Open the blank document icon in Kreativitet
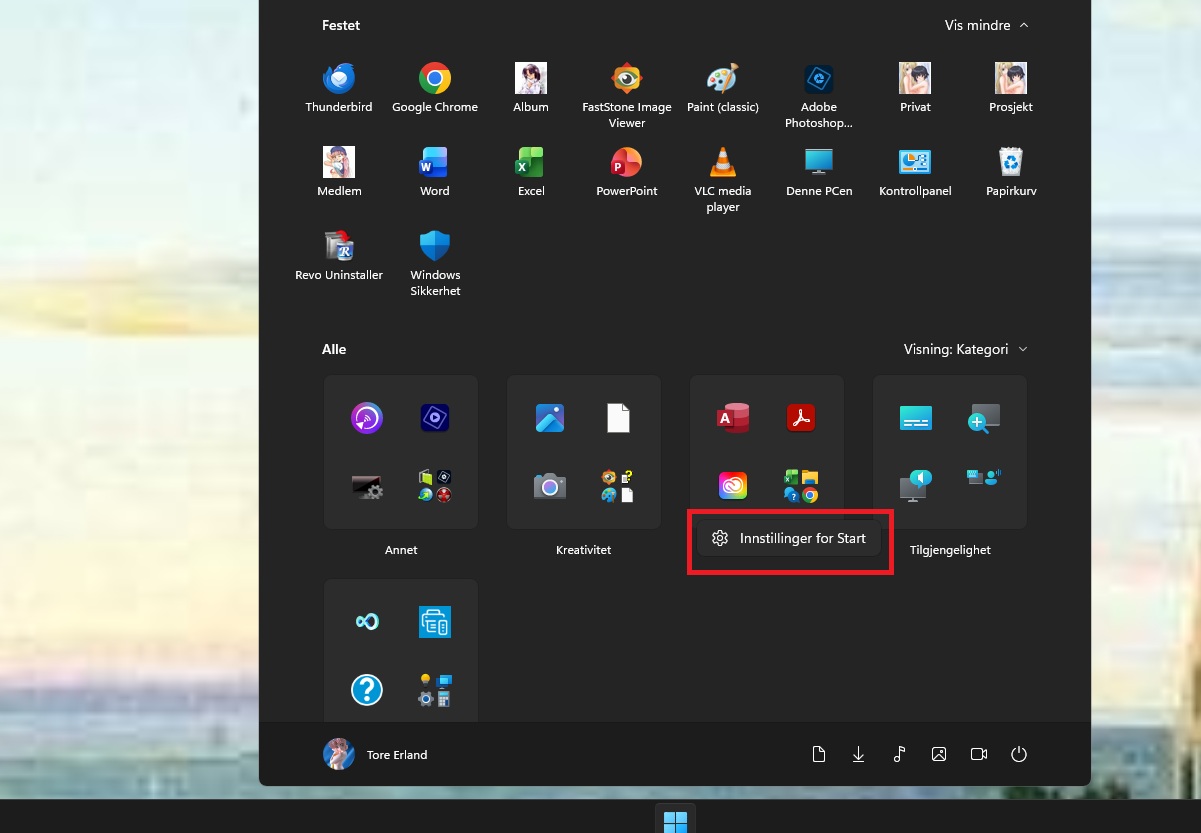Image resolution: width=1201 pixels, height=833 pixels. [x=618, y=417]
